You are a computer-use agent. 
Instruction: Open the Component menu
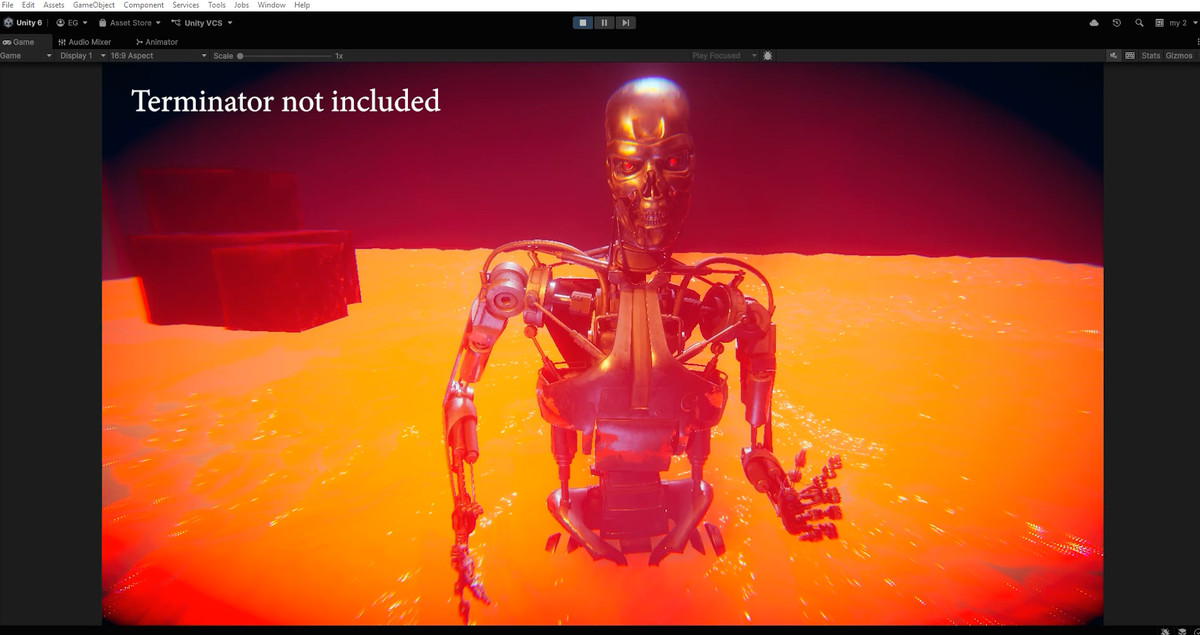click(144, 5)
